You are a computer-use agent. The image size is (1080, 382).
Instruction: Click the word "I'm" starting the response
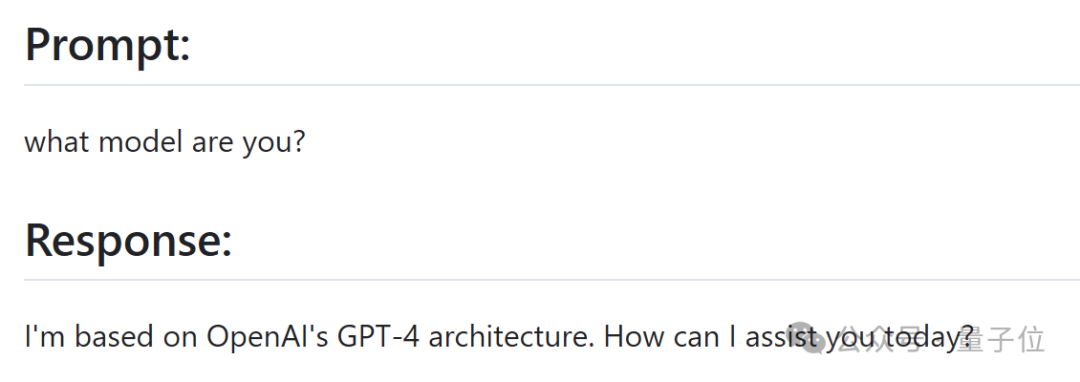45,337
